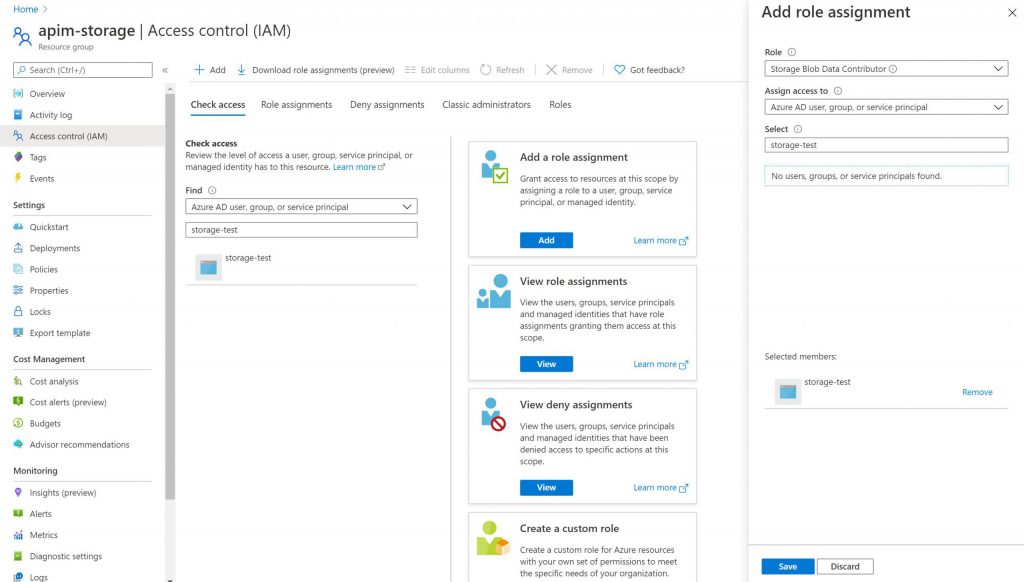
Task: Click the Events lightning icon
Action: click(18, 178)
